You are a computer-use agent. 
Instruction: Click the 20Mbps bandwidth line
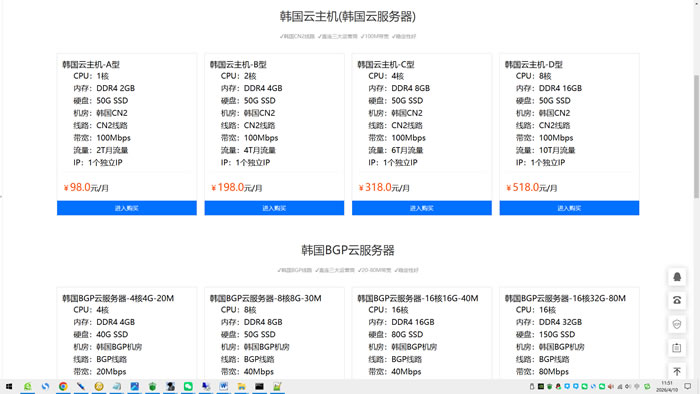click(100, 371)
